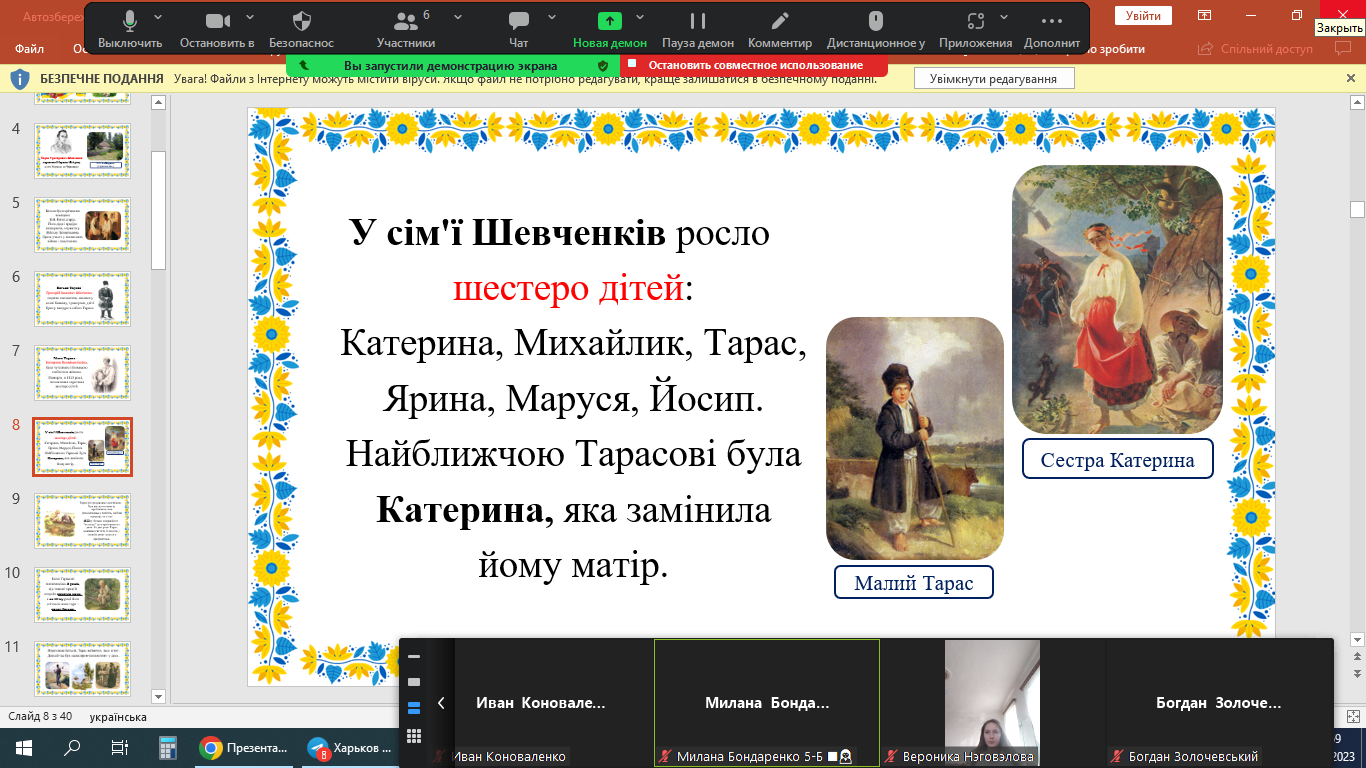Image resolution: width=1366 pixels, height=768 pixels.
Task: Select Милана Бондаренко video tile
Action: pos(767,703)
